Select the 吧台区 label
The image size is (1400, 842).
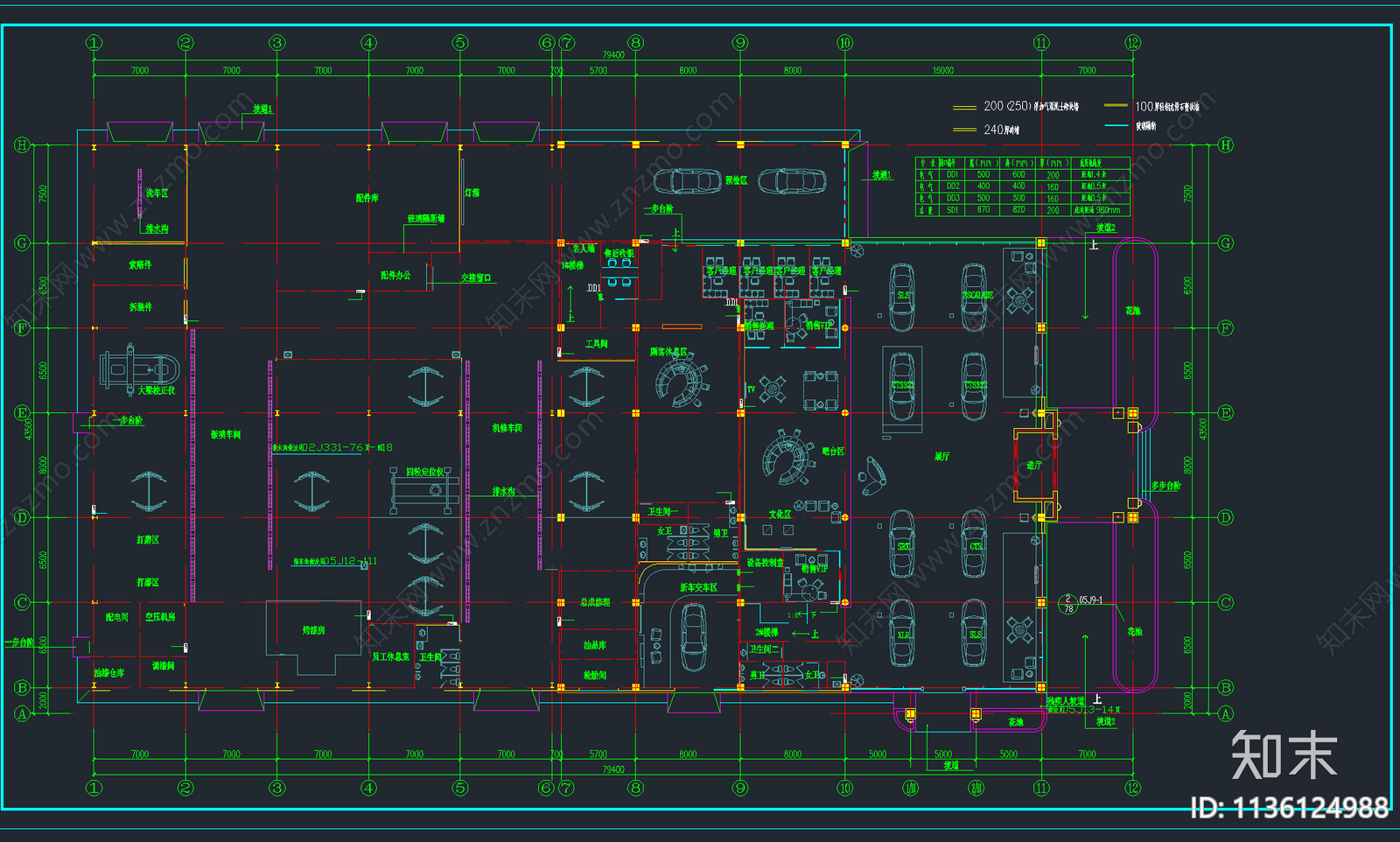point(833,452)
